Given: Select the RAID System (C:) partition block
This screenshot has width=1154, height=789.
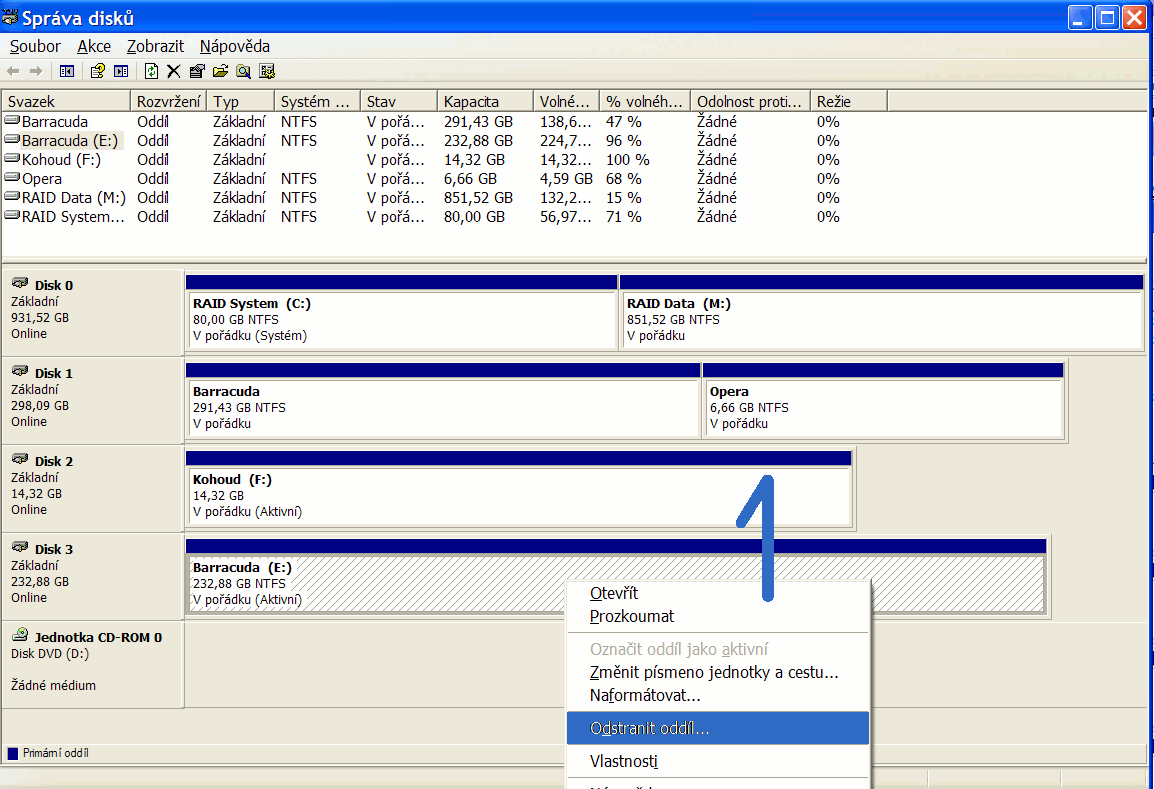Looking at the screenshot, I should click(400, 319).
